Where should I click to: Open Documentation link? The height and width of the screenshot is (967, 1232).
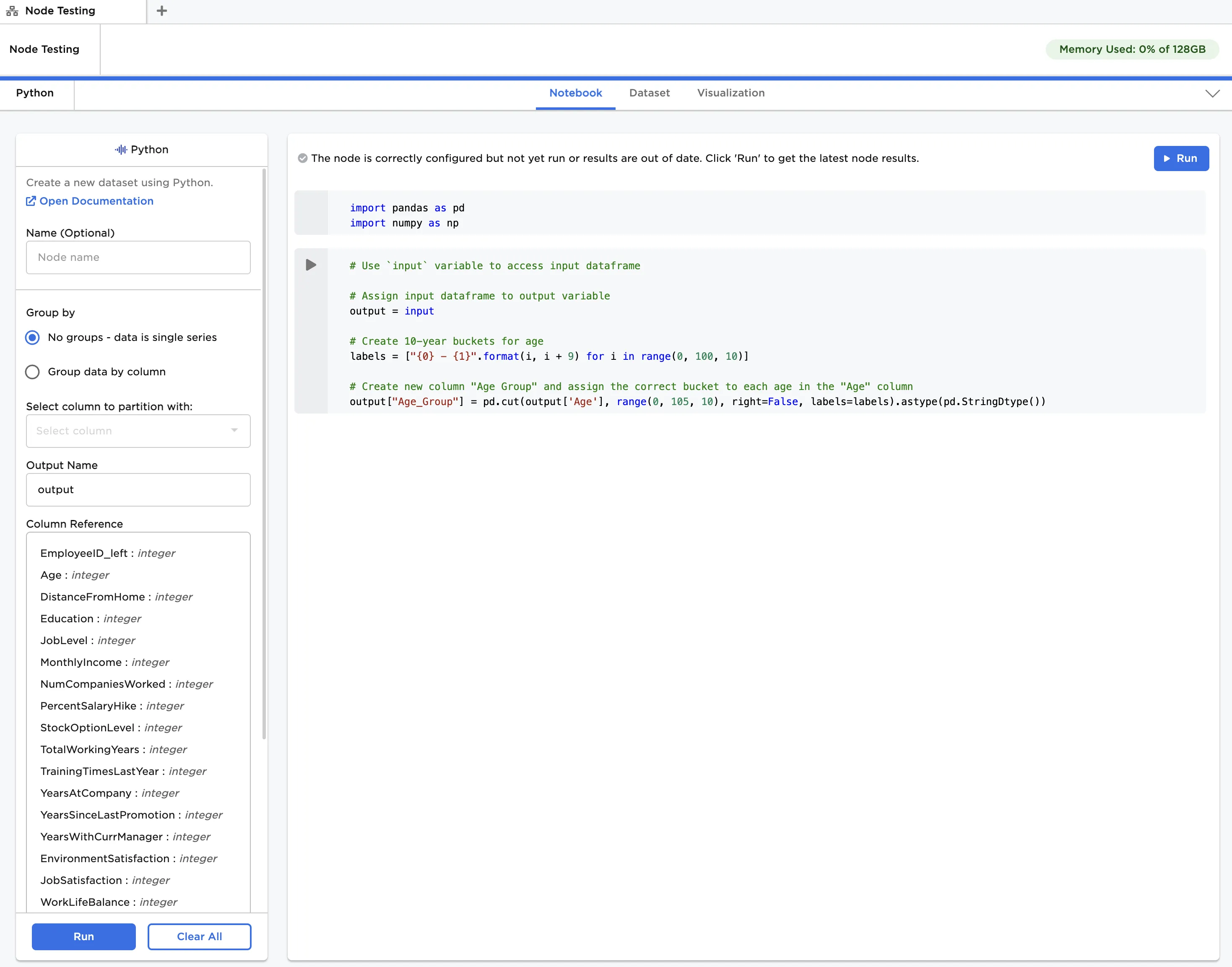pyautogui.click(x=96, y=201)
